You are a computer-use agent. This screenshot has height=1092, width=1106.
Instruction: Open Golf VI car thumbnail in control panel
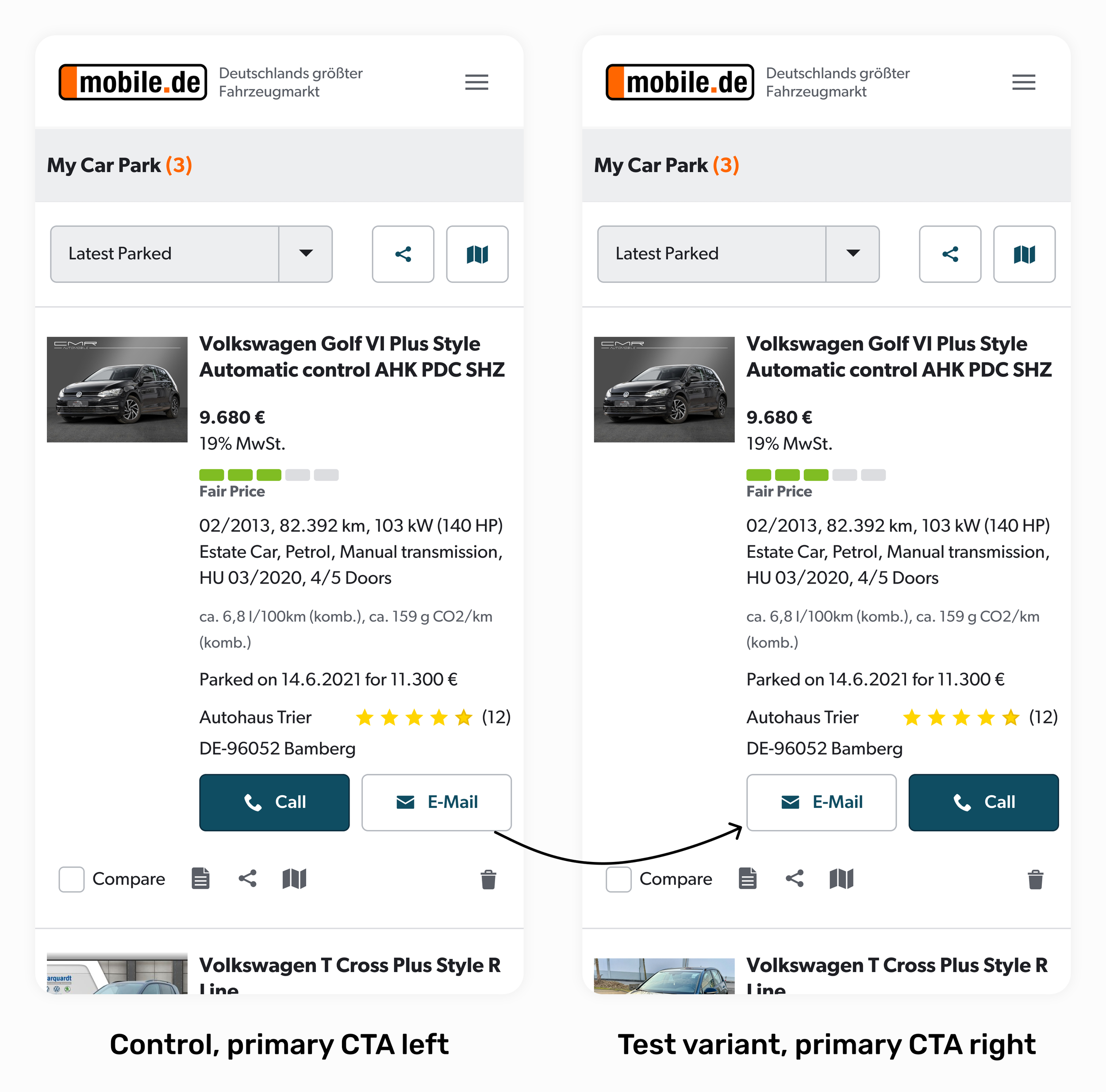tap(117, 389)
